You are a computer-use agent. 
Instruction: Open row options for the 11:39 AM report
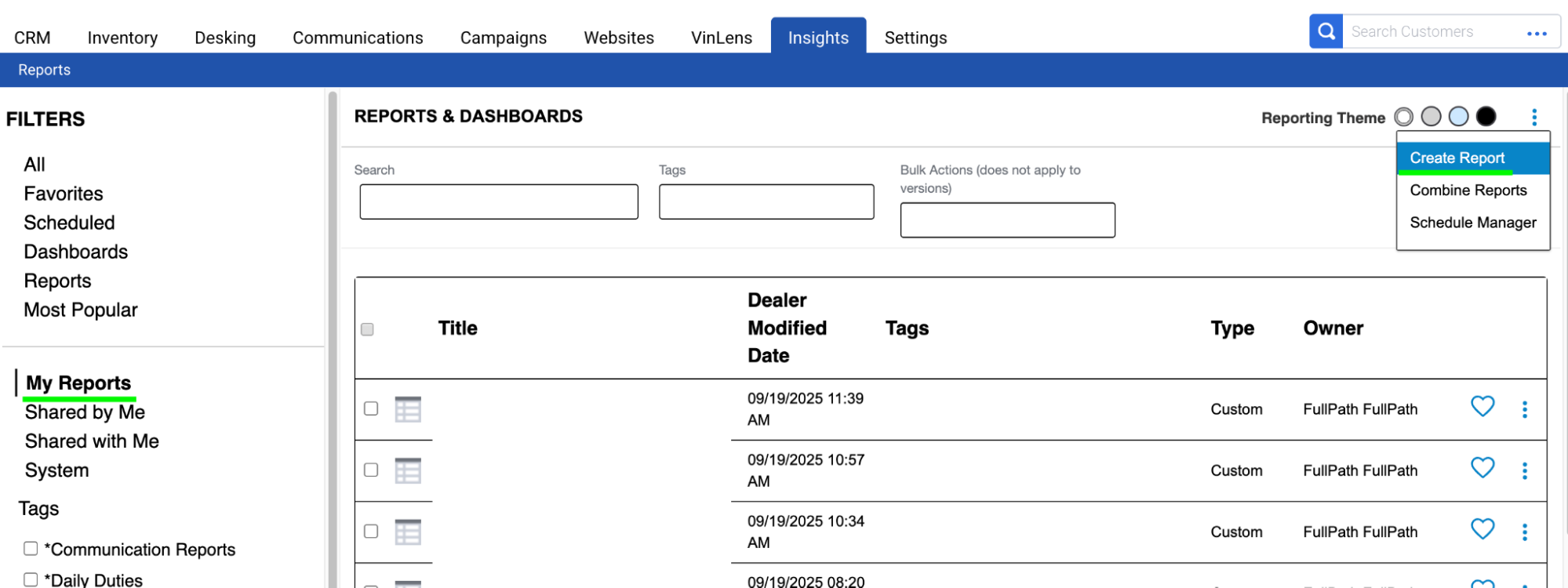click(1524, 409)
